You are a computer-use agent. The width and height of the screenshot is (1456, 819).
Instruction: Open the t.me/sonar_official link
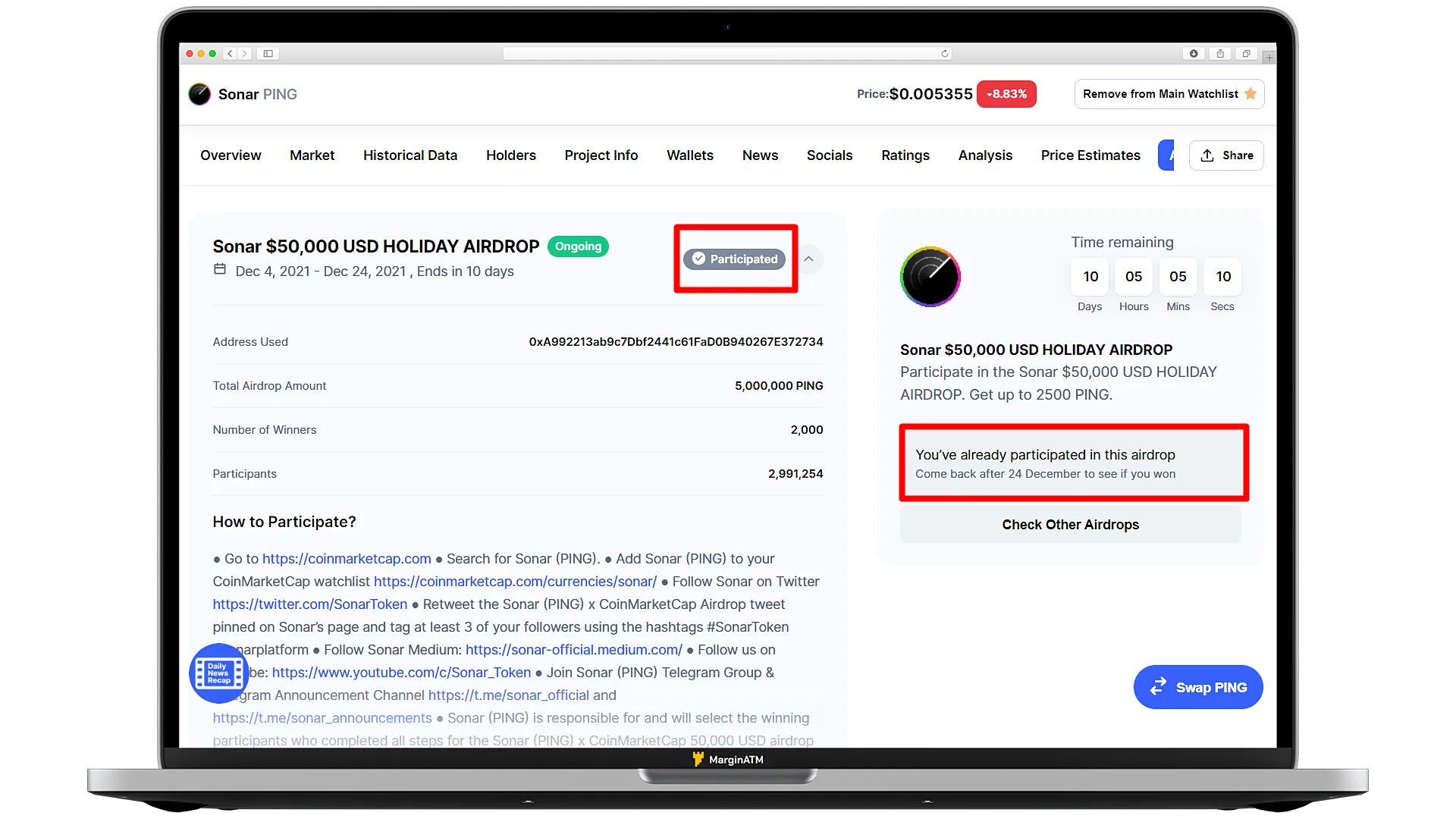click(508, 695)
